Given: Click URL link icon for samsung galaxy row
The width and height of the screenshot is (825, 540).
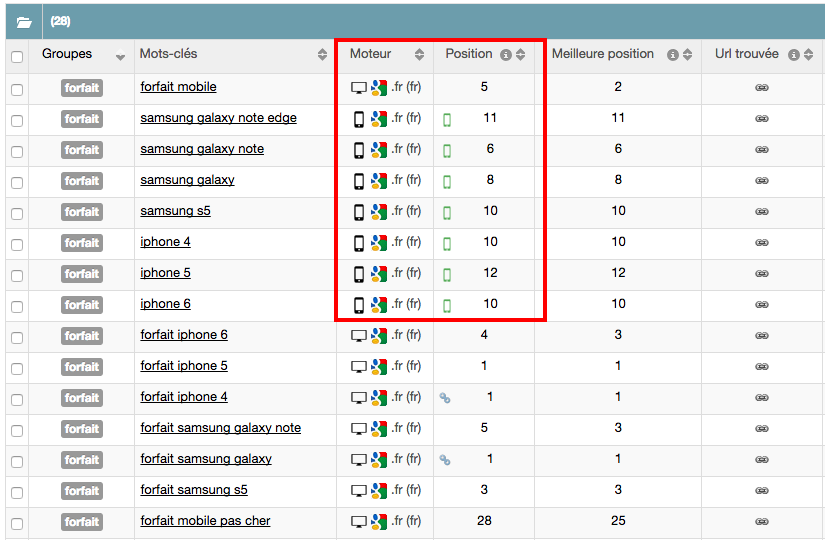Looking at the screenshot, I should tap(761, 181).
